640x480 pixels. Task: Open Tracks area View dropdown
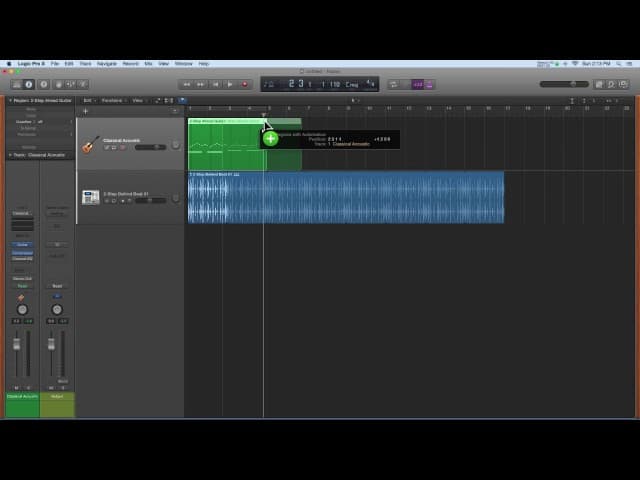pos(139,100)
